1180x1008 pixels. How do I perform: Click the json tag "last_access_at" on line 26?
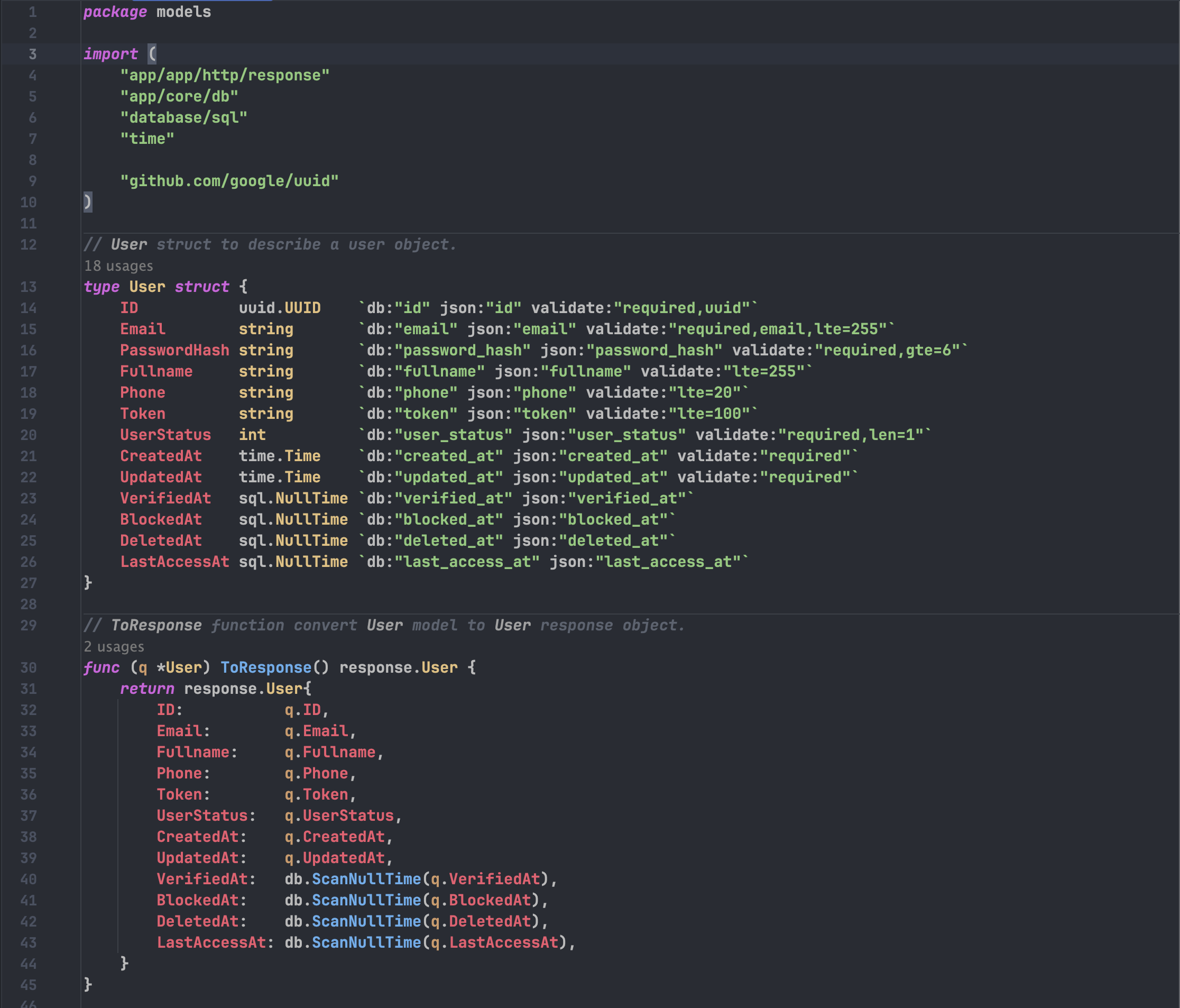[668, 562]
